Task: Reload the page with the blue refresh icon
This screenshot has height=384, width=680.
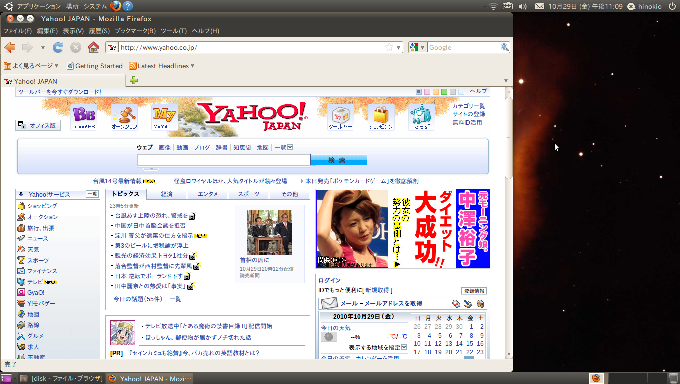Action: click(x=58, y=47)
